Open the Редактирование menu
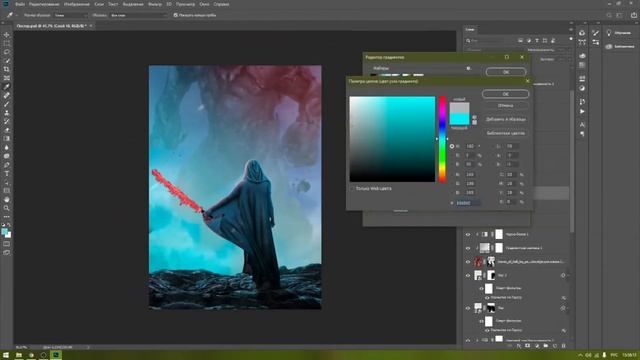The image size is (640, 360). coord(44,4)
